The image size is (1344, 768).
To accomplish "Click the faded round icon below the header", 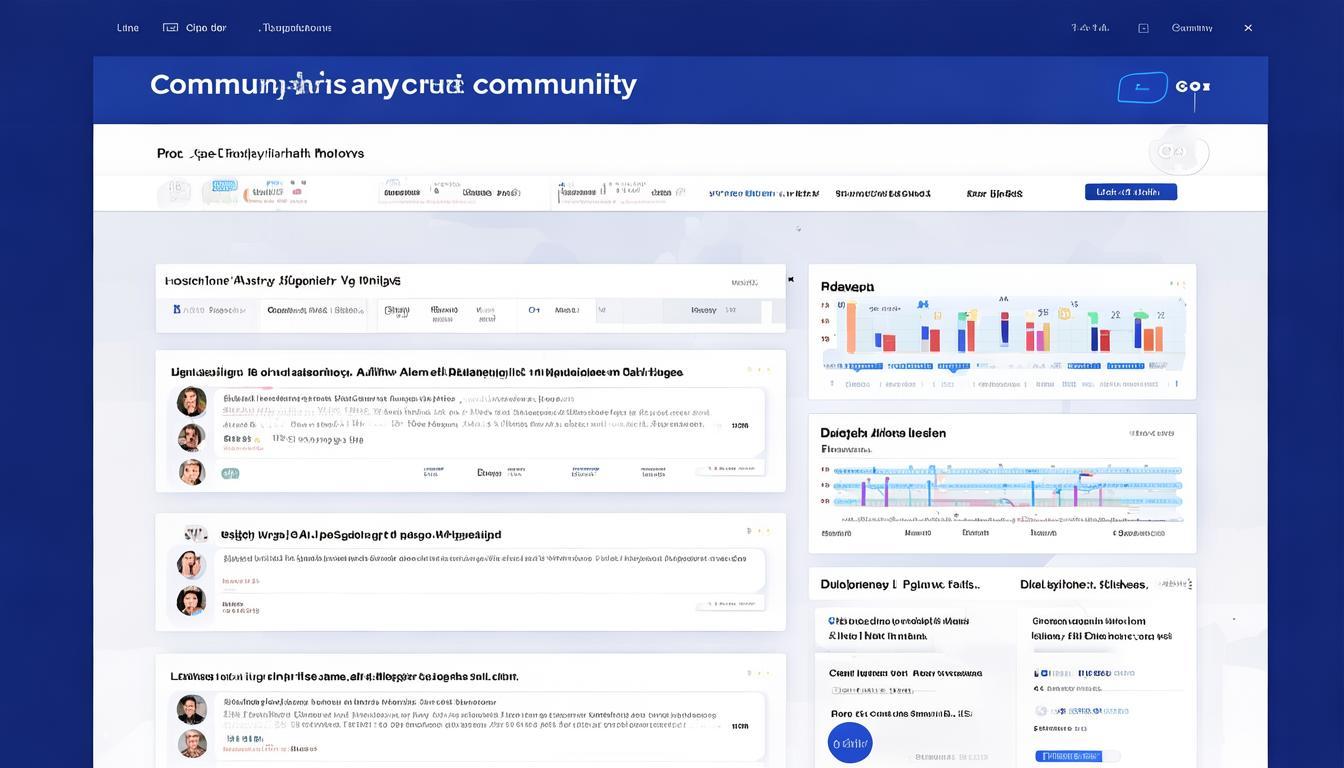I will tap(1179, 153).
